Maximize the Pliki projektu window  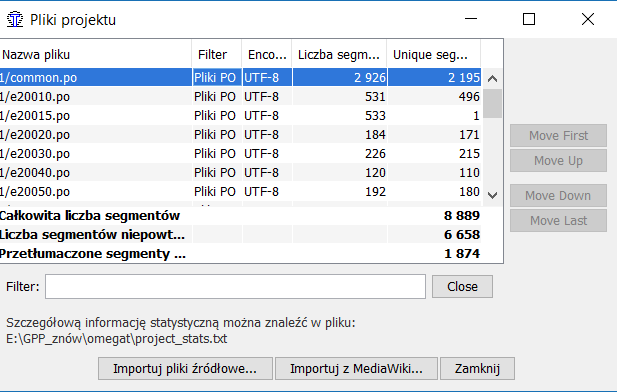click(528, 19)
